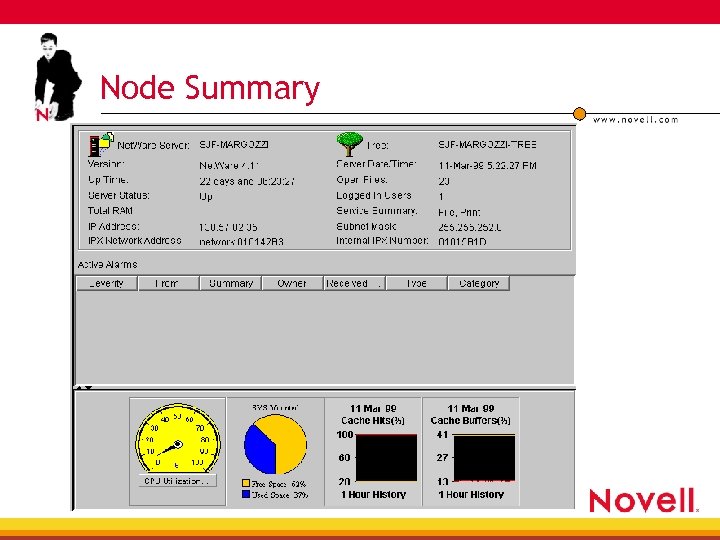Click the Up Time value
The width and height of the screenshot is (720, 540).
pyautogui.click(x=247, y=181)
